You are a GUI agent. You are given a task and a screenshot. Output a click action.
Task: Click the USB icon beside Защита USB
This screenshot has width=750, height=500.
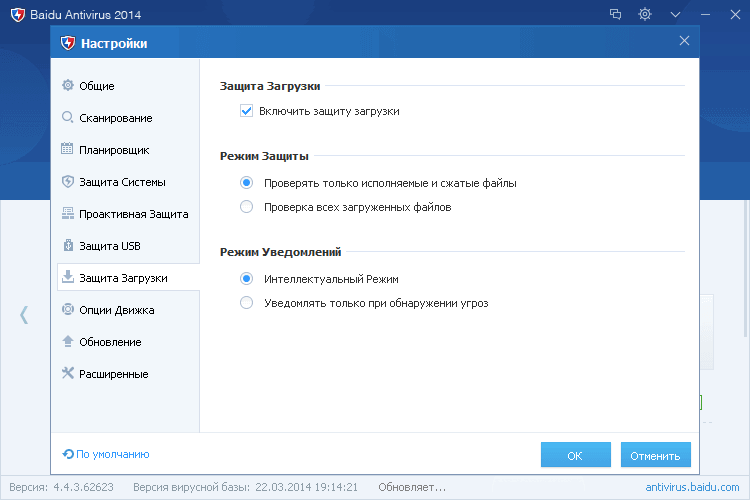[68, 245]
